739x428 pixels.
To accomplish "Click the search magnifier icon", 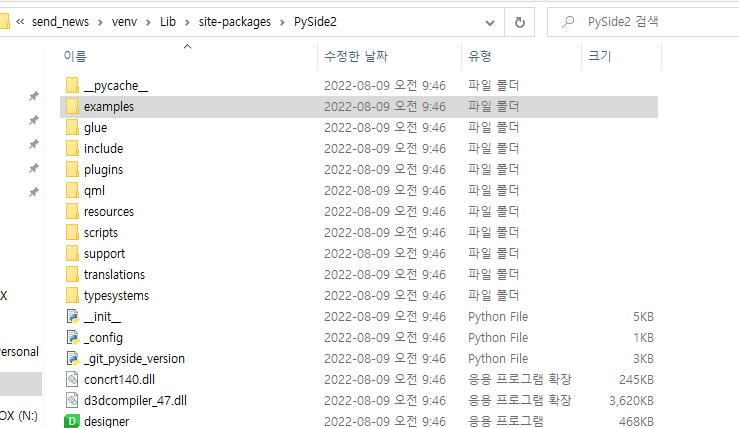I will [x=568, y=22].
